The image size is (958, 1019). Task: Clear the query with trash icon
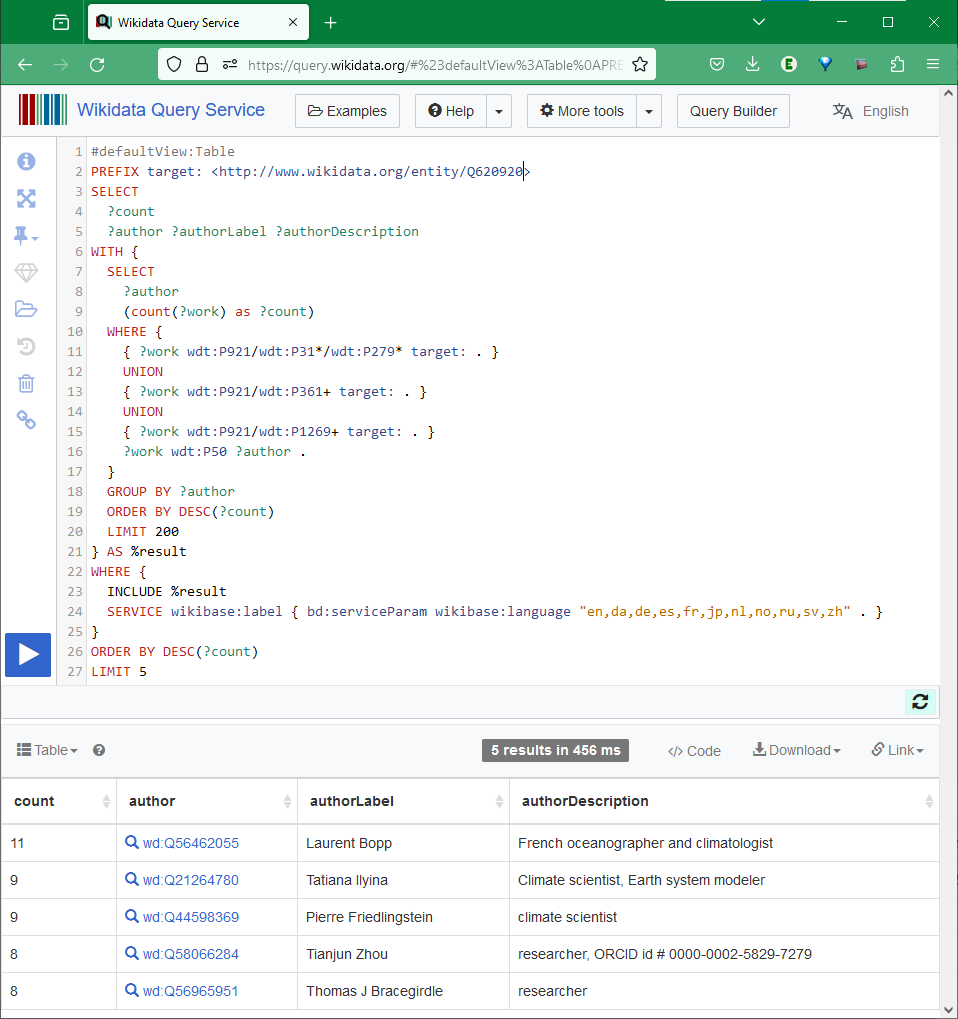tap(26, 383)
